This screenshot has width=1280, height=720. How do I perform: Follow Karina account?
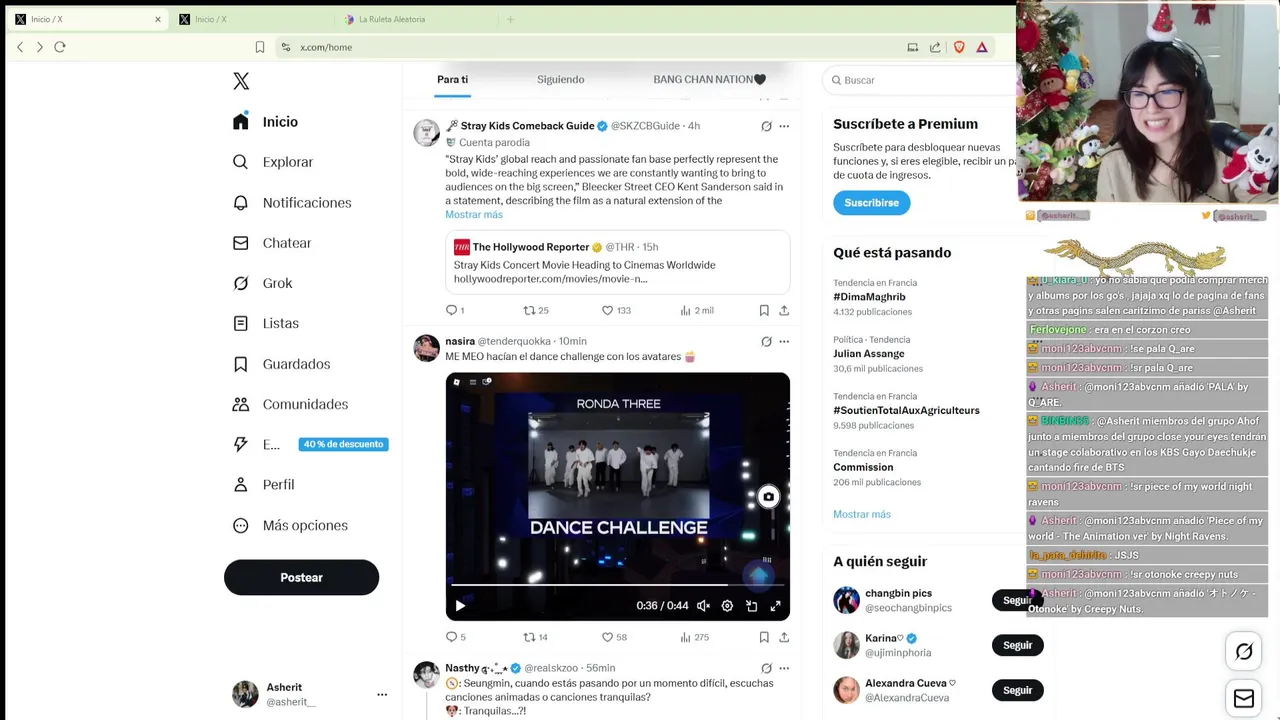(1017, 645)
